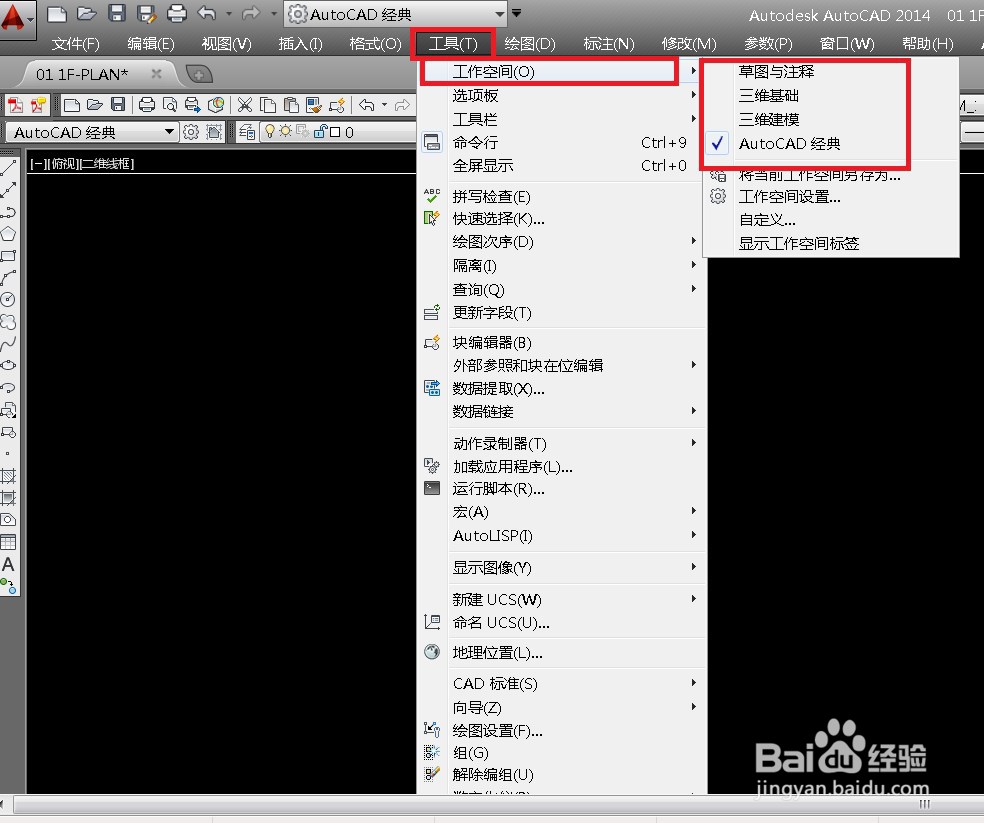
Task: Select the Circle tool in draw toolbar
Action: [8, 299]
